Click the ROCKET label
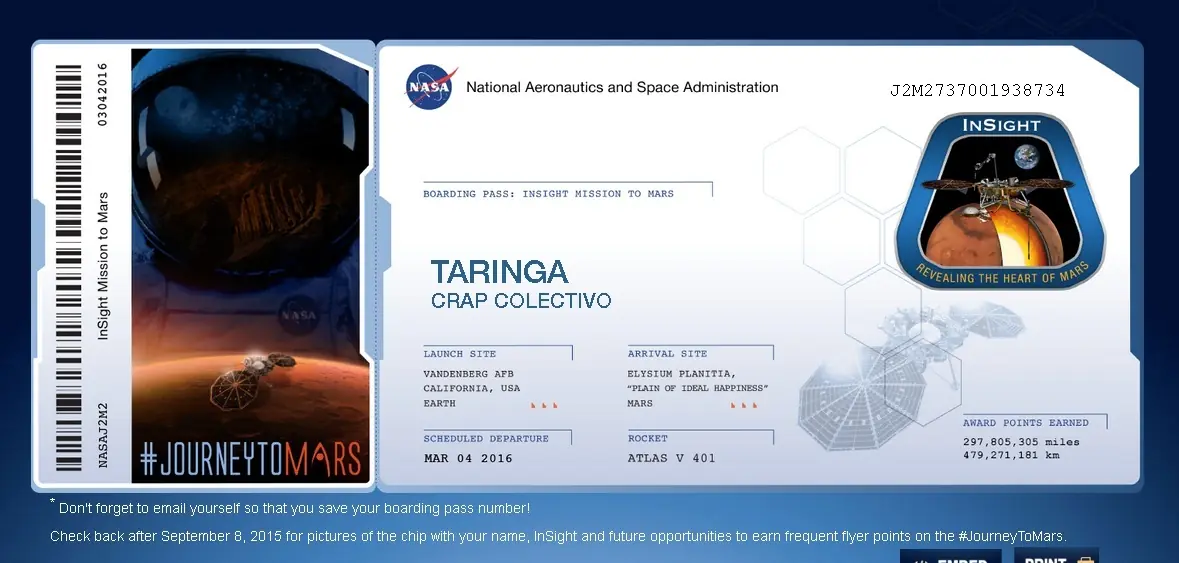Screen dimensions: 1179x563 pyautogui.click(x=647, y=438)
